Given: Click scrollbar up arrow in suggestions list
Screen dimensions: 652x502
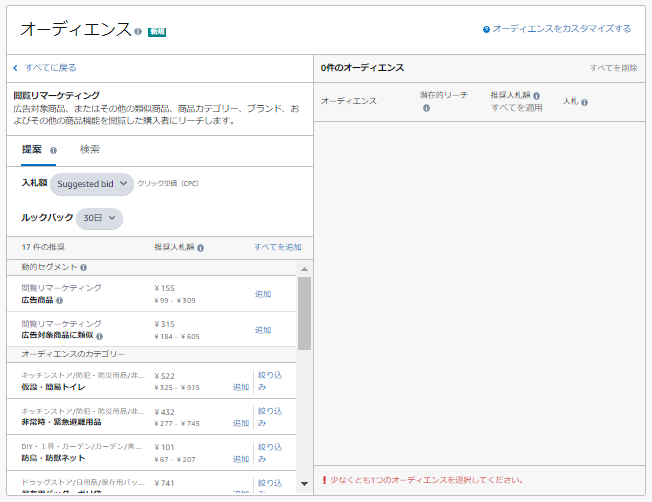Looking at the screenshot, I should (x=304, y=269).
